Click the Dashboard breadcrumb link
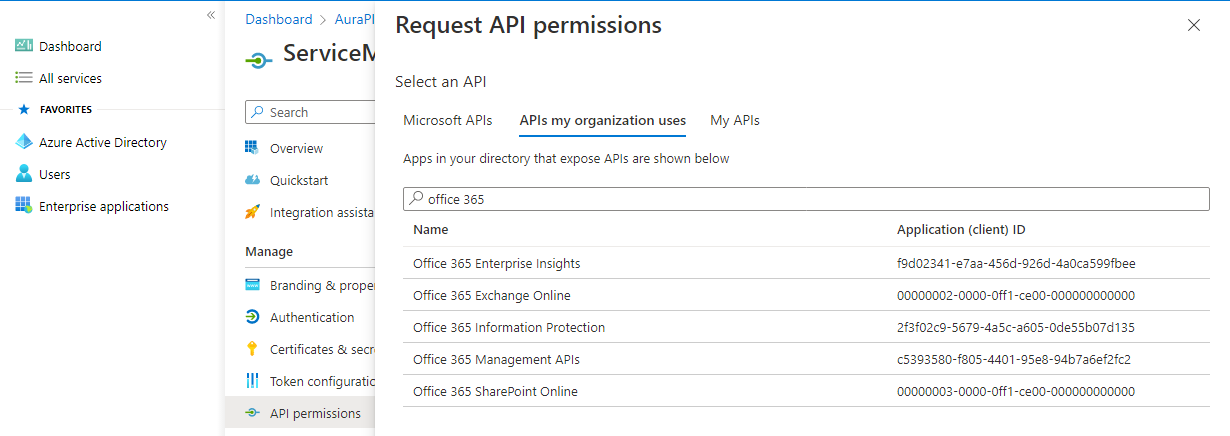The image size is (1230, 436). pos(279,19)
